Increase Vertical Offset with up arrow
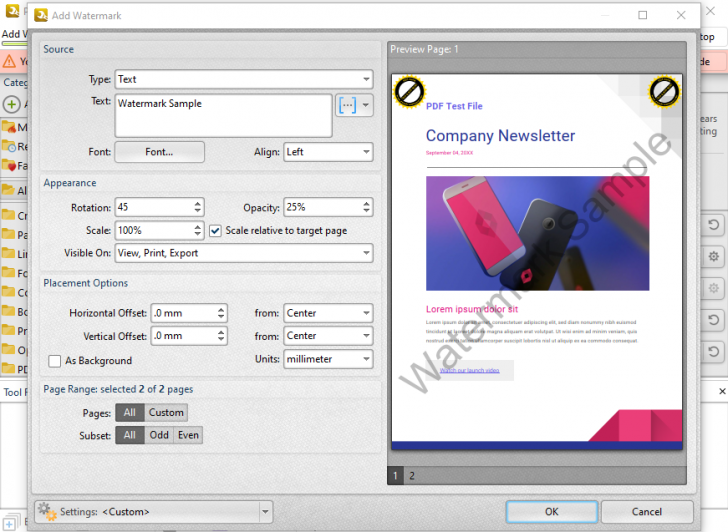728x532 pixels. pos(221,332)
